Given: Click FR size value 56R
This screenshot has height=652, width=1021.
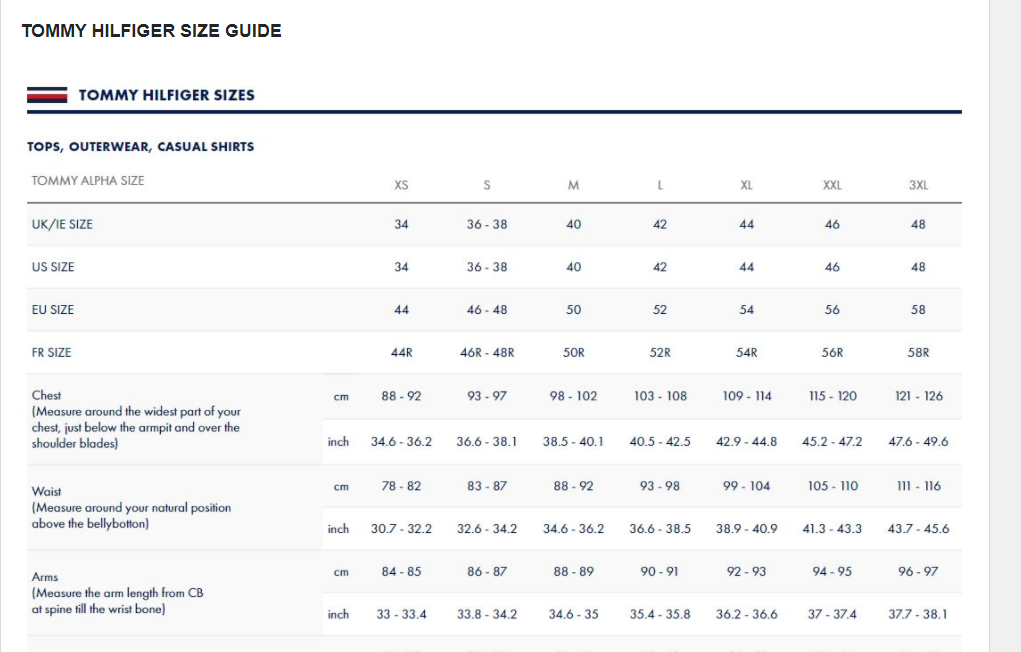Looking at the screenshot, I should 832,352.
